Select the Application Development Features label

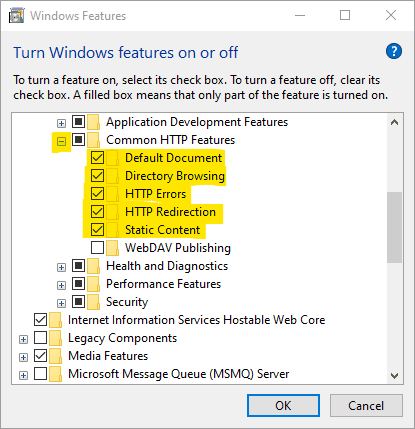point(197,122)
